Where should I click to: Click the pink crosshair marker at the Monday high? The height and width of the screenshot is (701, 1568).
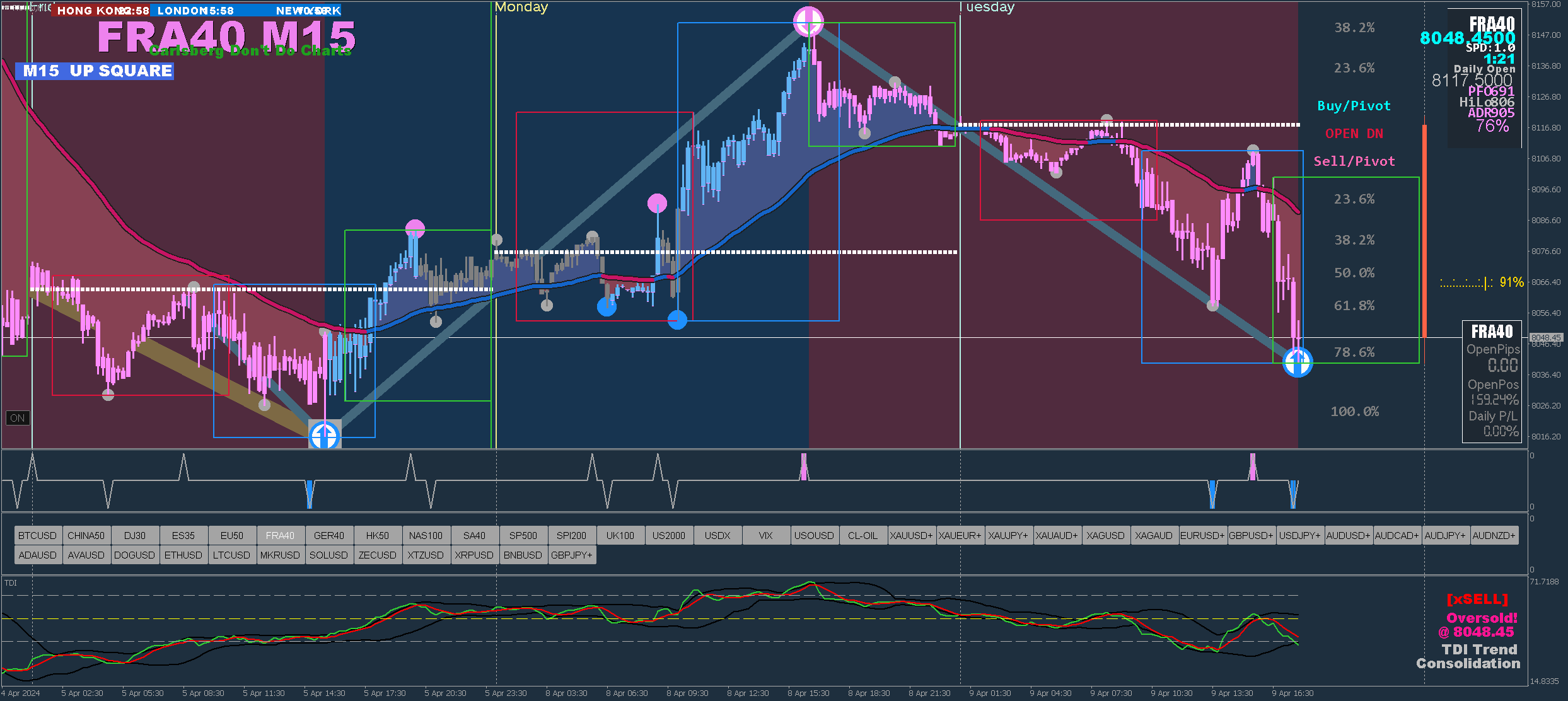pyautogui.click(x=808, y=22)
